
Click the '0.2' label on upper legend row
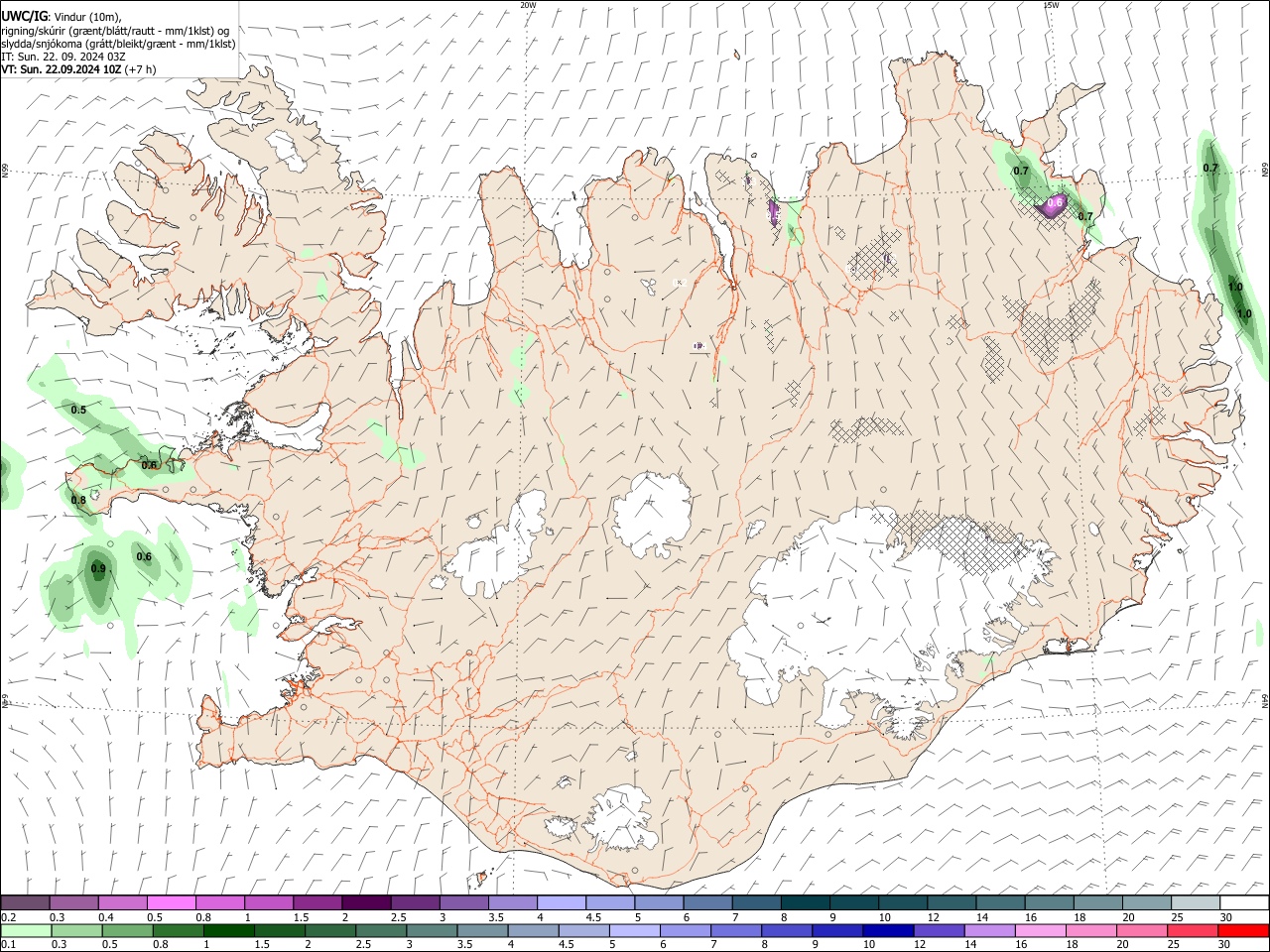(x=8, y=917)
